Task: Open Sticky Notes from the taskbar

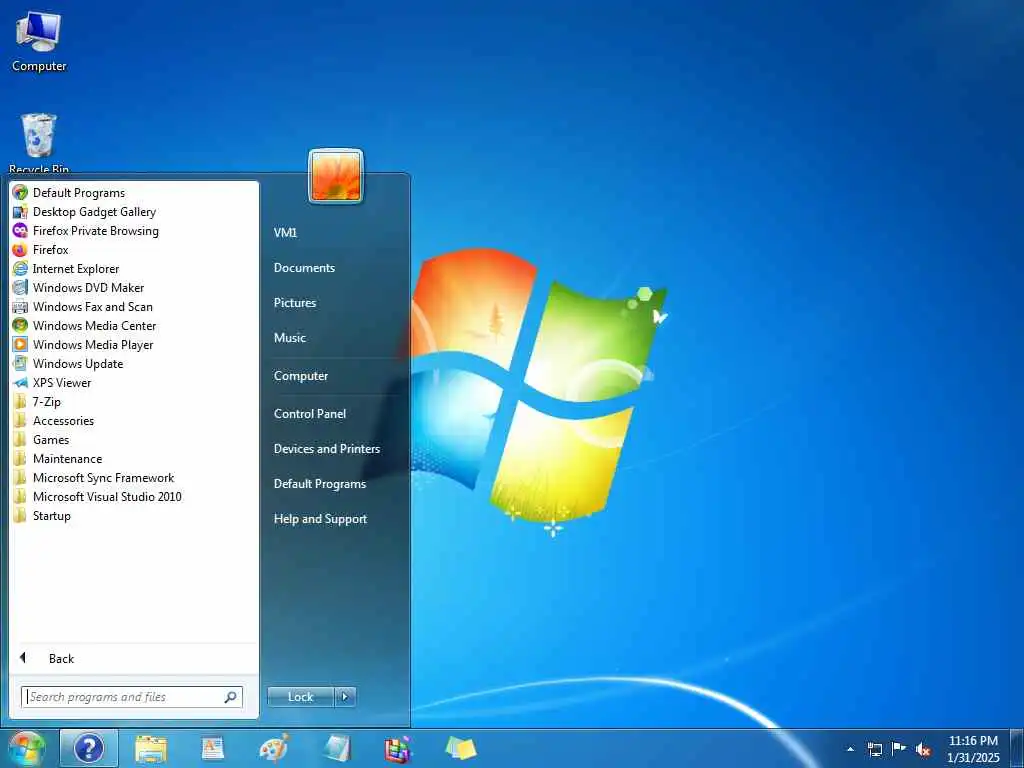Action: [x=460, y=748]
